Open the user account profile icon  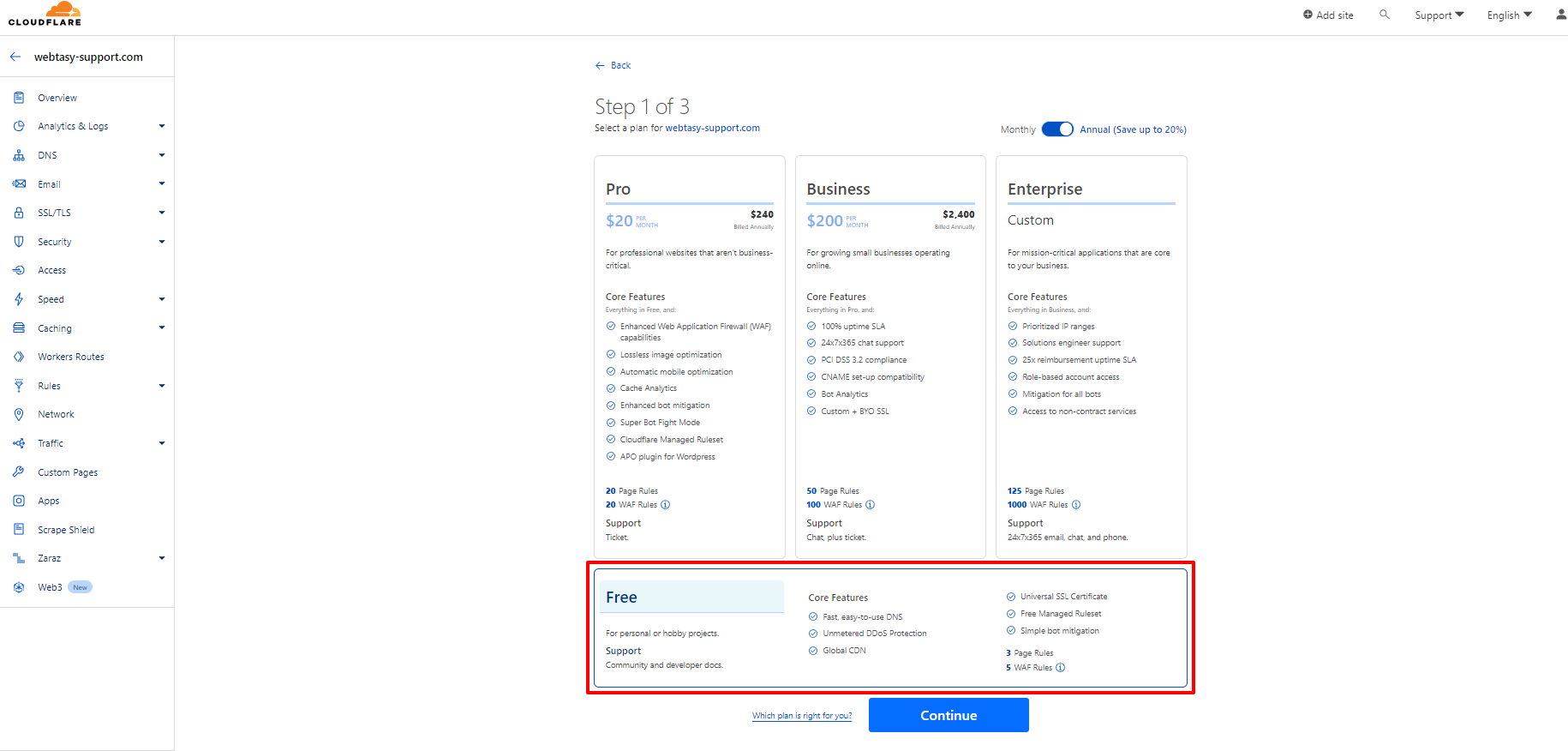1560,15
